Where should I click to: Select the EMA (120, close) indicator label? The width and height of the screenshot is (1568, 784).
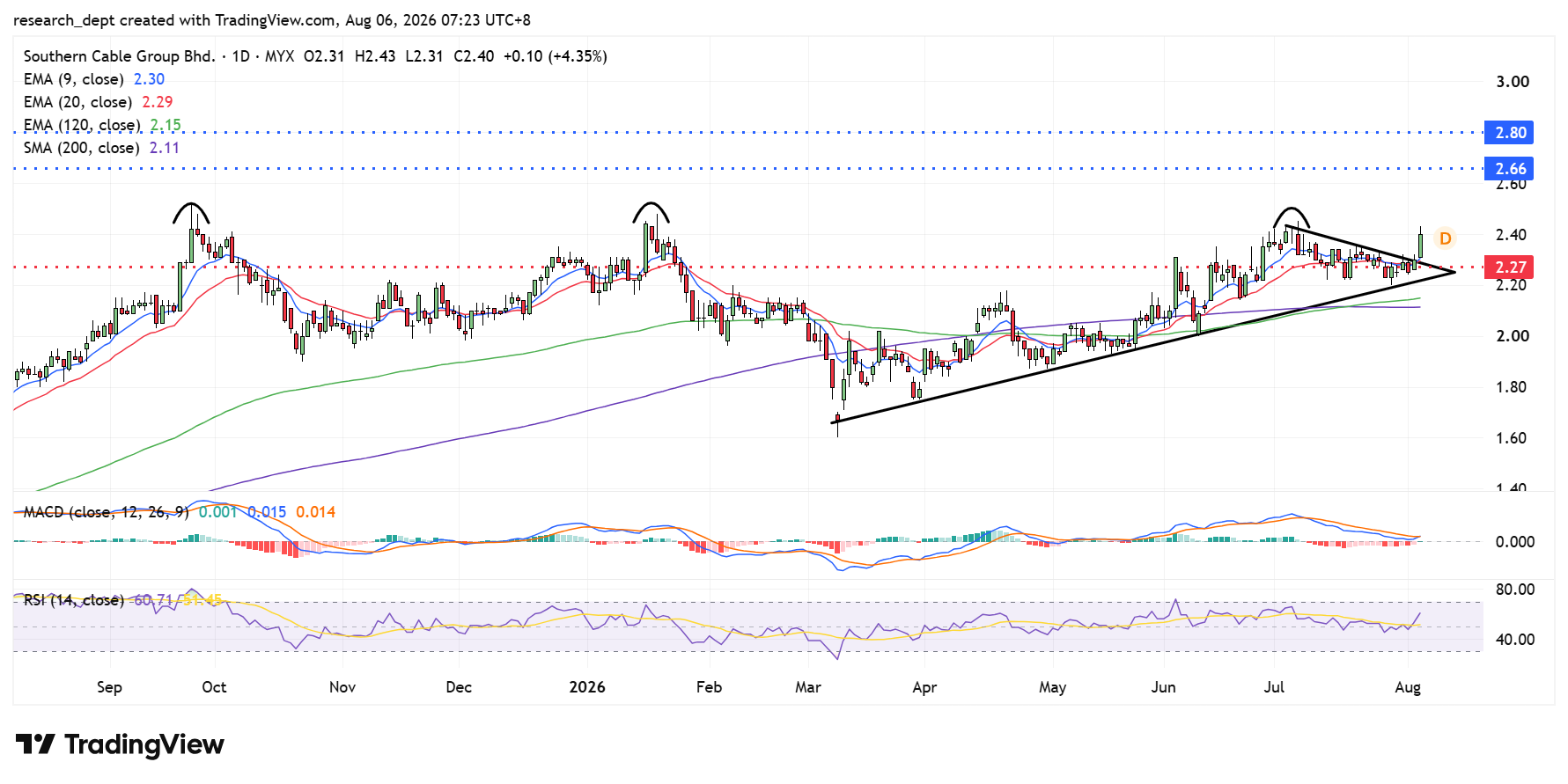[x=83, y=125]
